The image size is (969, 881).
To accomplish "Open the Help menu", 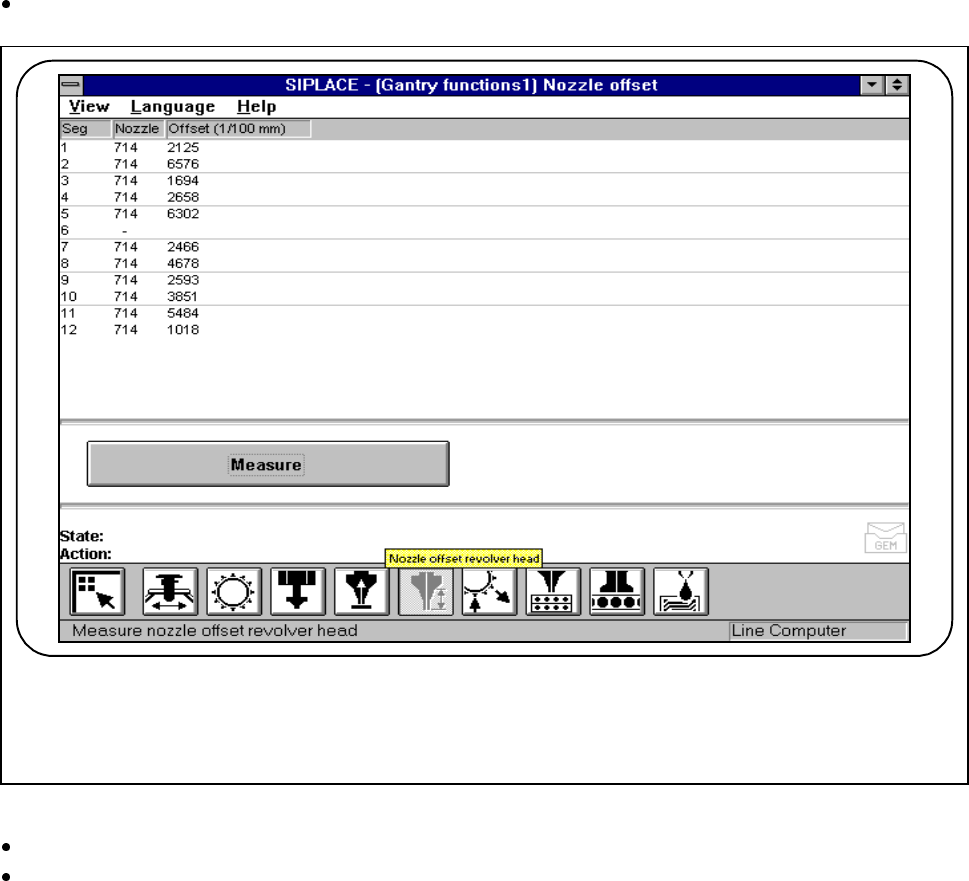I will coord(256,106).
